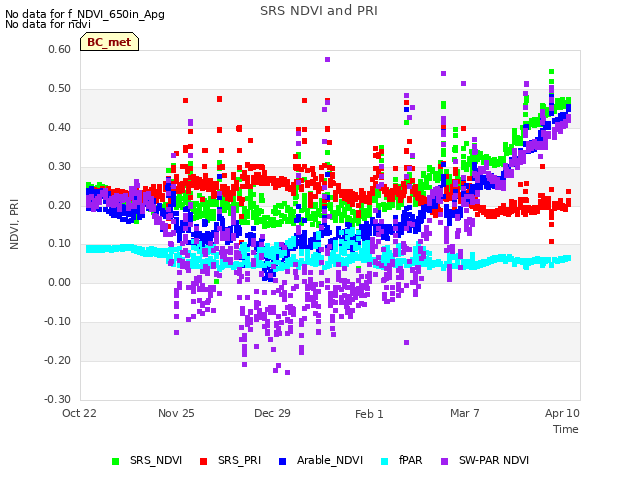
Task: Click the 0.10 y-axis tick label
Action: tap(60, 244)
